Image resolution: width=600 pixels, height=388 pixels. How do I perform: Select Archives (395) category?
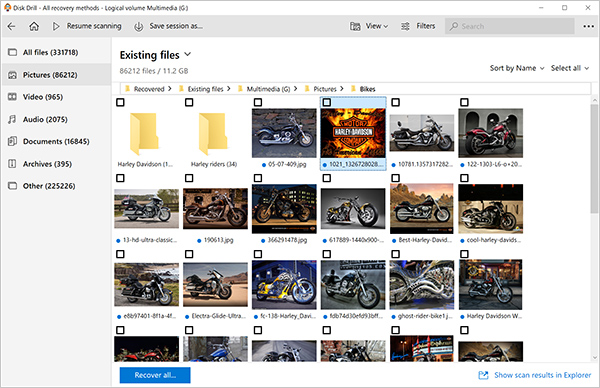[56, 164]
